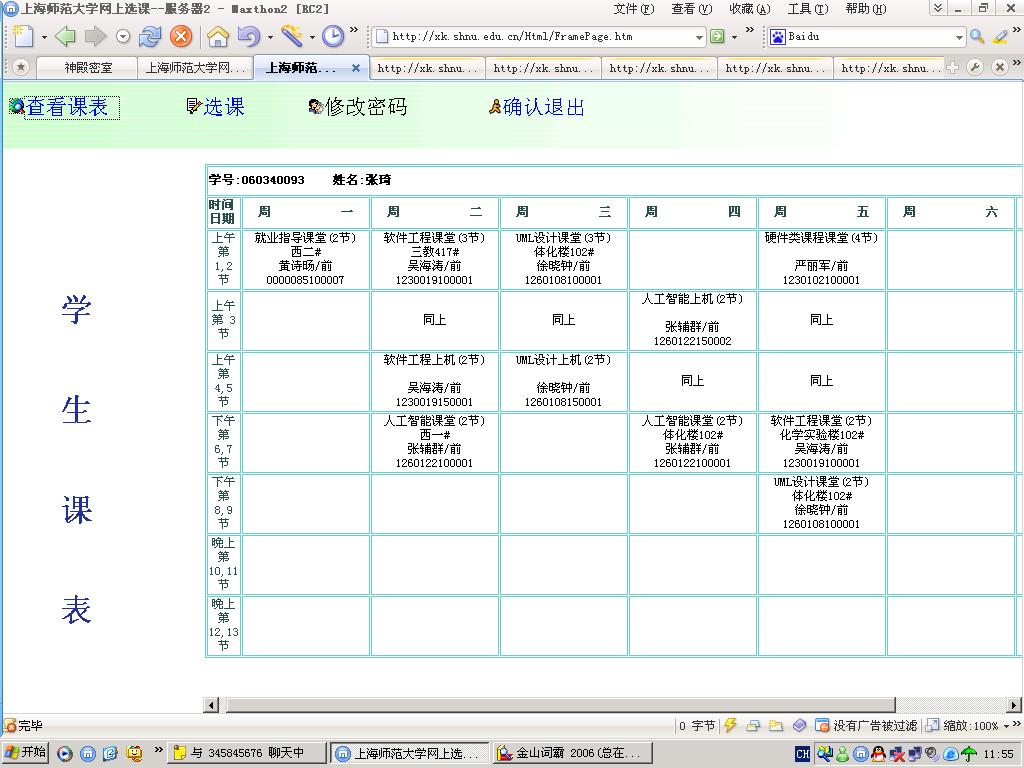Screen dimensions: 1024x768
Task: Click the green umbrella tray icon
Action: [969, 754]
